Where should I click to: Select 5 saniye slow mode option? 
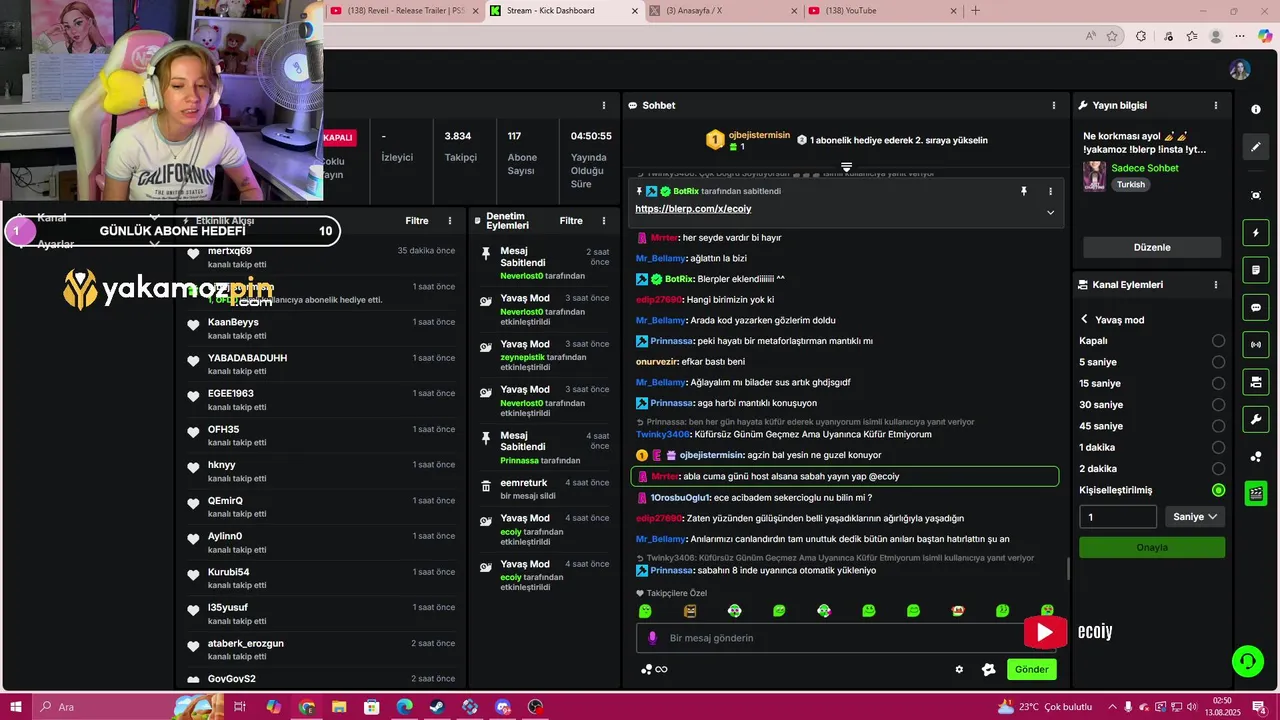tap(1218, 362)
